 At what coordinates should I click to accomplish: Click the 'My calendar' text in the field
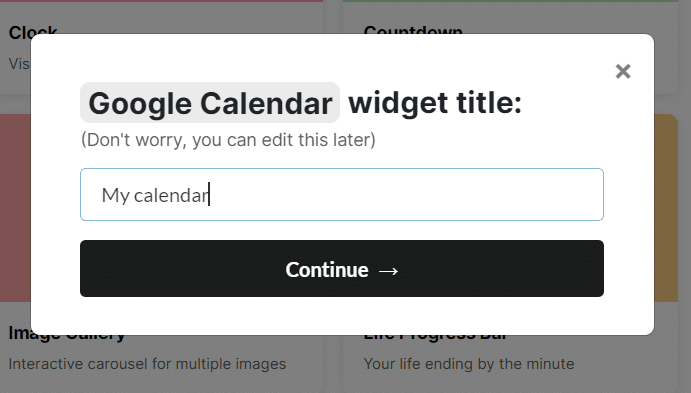click(155, 195)
